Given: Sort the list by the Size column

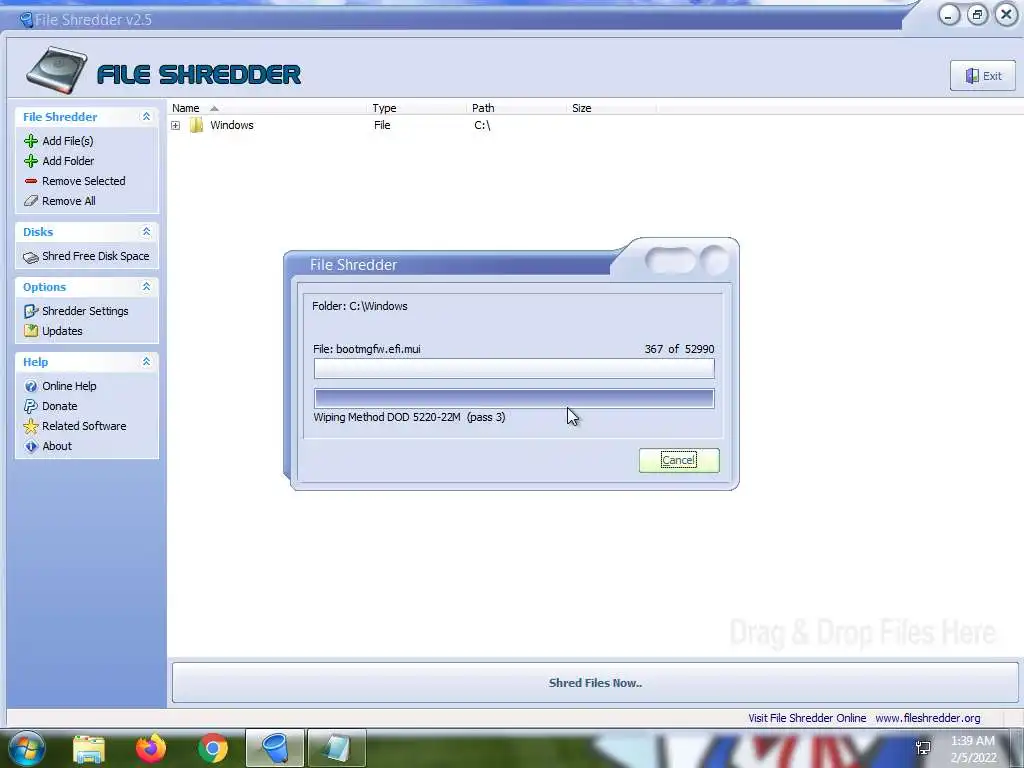Looking at the screenshot, I should [613, 108].
